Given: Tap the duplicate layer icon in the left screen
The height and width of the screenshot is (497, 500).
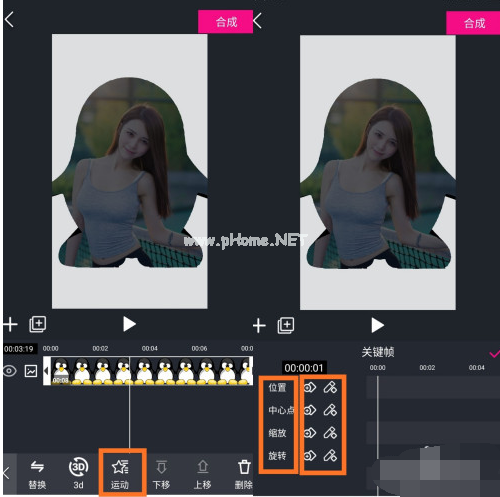Looking at the screenshot, I should (x=38, y=324).
